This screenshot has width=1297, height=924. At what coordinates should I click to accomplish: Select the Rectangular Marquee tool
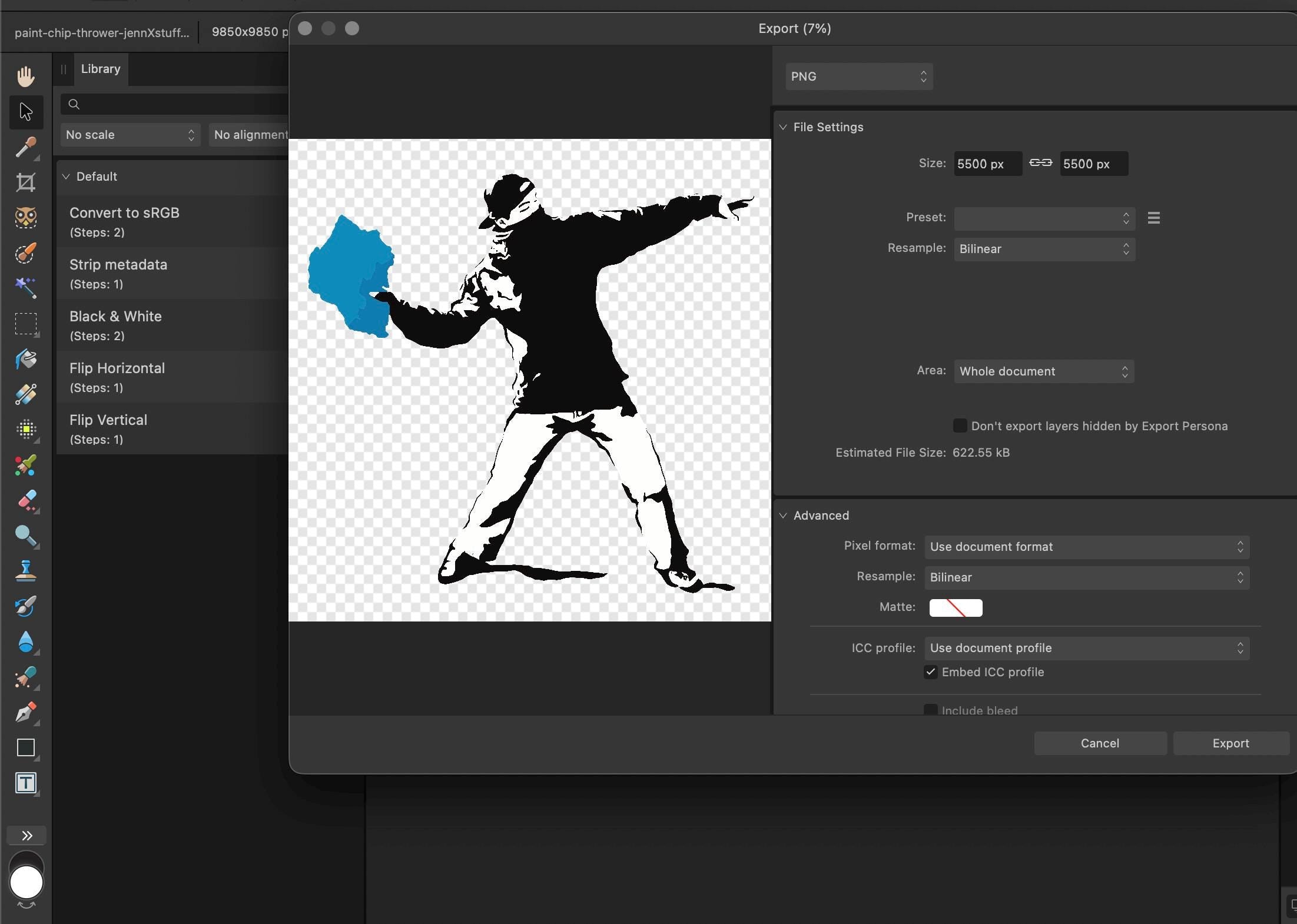26,324
